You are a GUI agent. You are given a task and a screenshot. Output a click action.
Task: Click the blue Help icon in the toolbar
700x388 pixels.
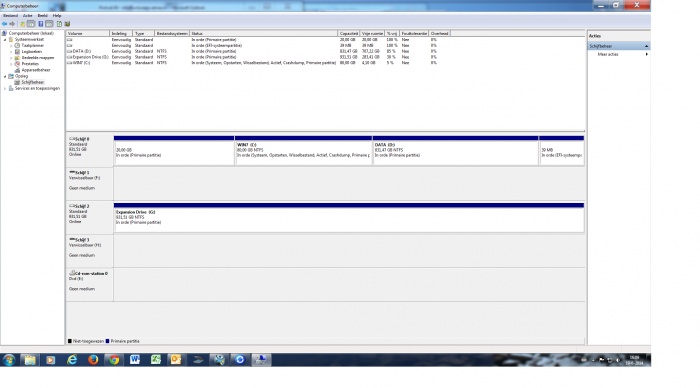coord(41,24)
